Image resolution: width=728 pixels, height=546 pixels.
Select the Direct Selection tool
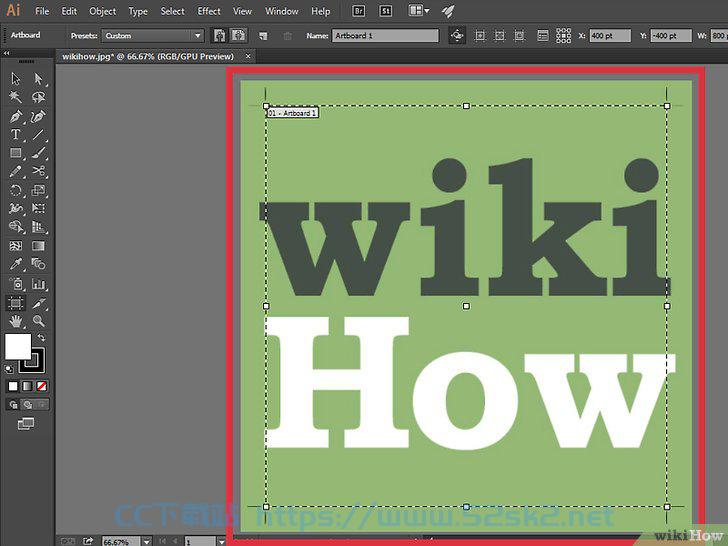click(38, 79)
